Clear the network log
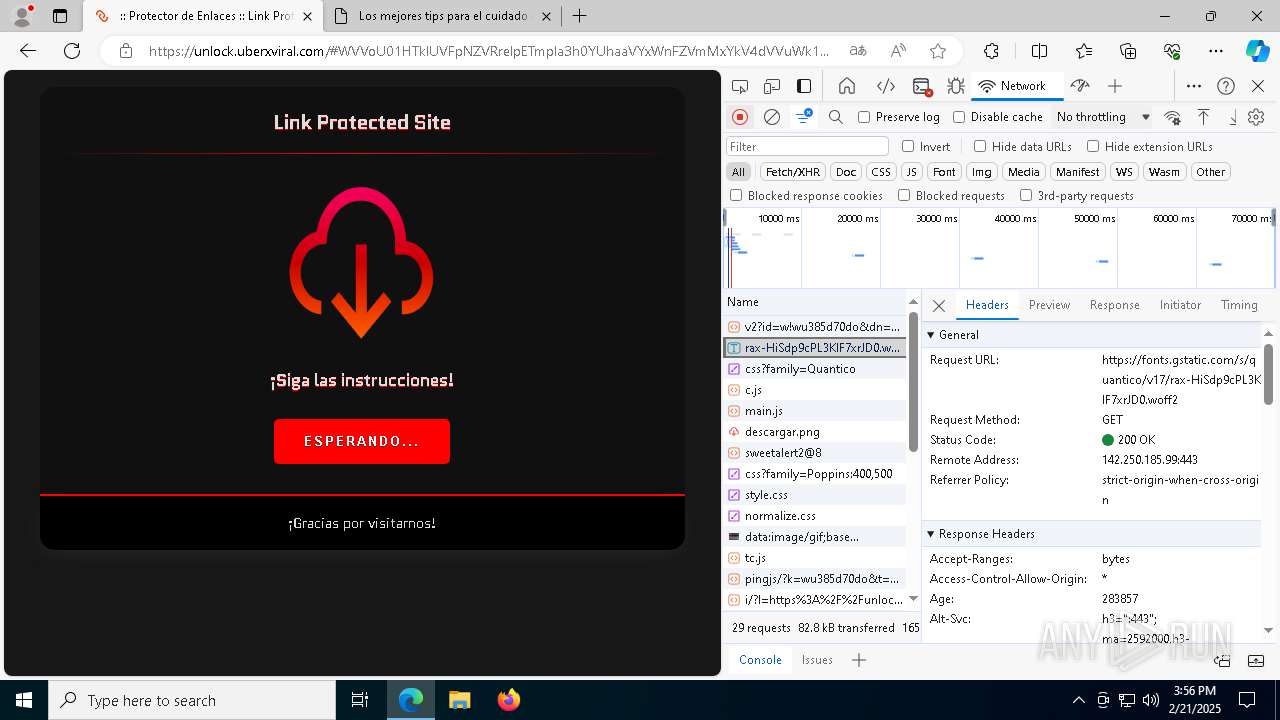 tap(772, 117)
